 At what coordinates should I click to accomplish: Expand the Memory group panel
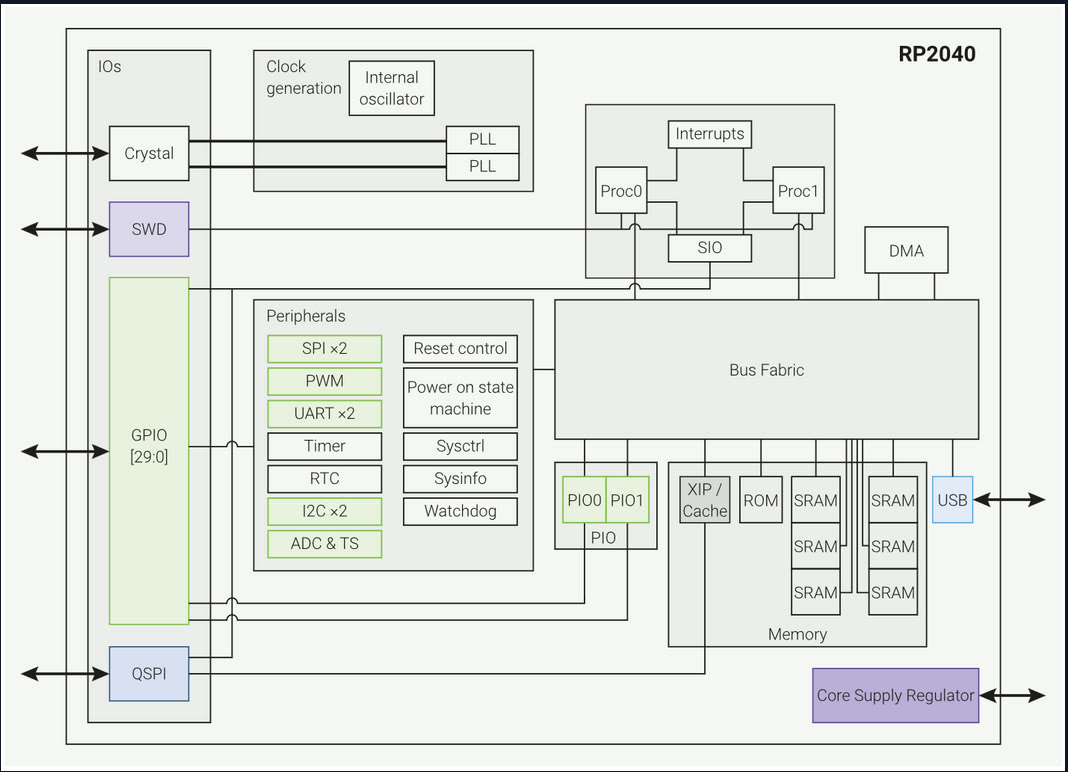(797, 634)
